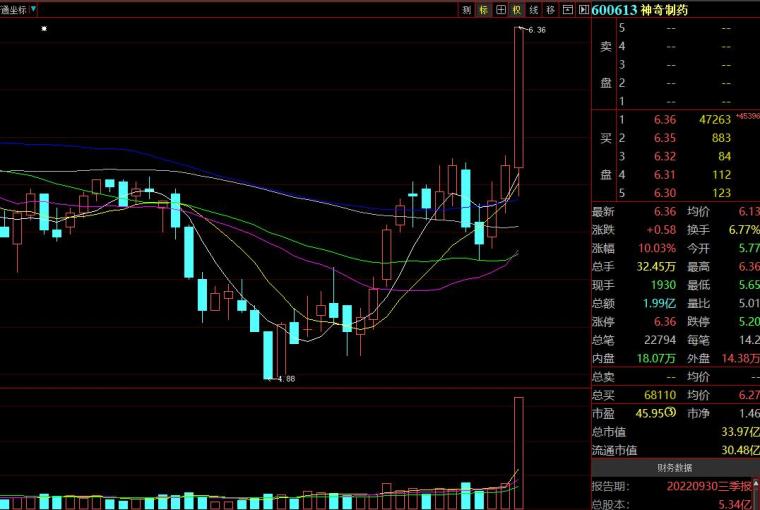Click the 卖盘 sell orders label
The height and width of the screenshot is (510, 760).
[x=605, y=65]
